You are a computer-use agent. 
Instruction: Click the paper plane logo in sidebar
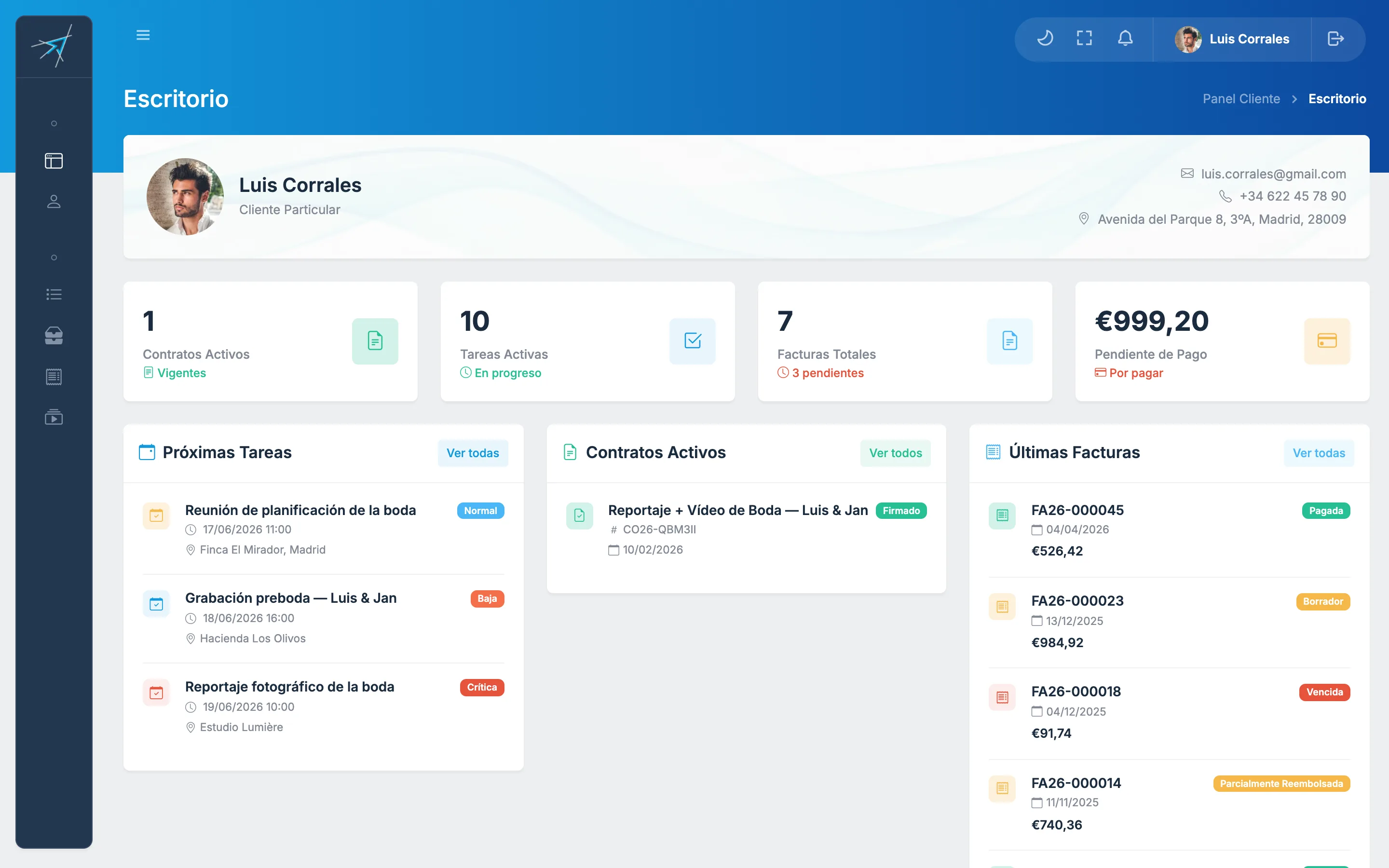[53, 46]
